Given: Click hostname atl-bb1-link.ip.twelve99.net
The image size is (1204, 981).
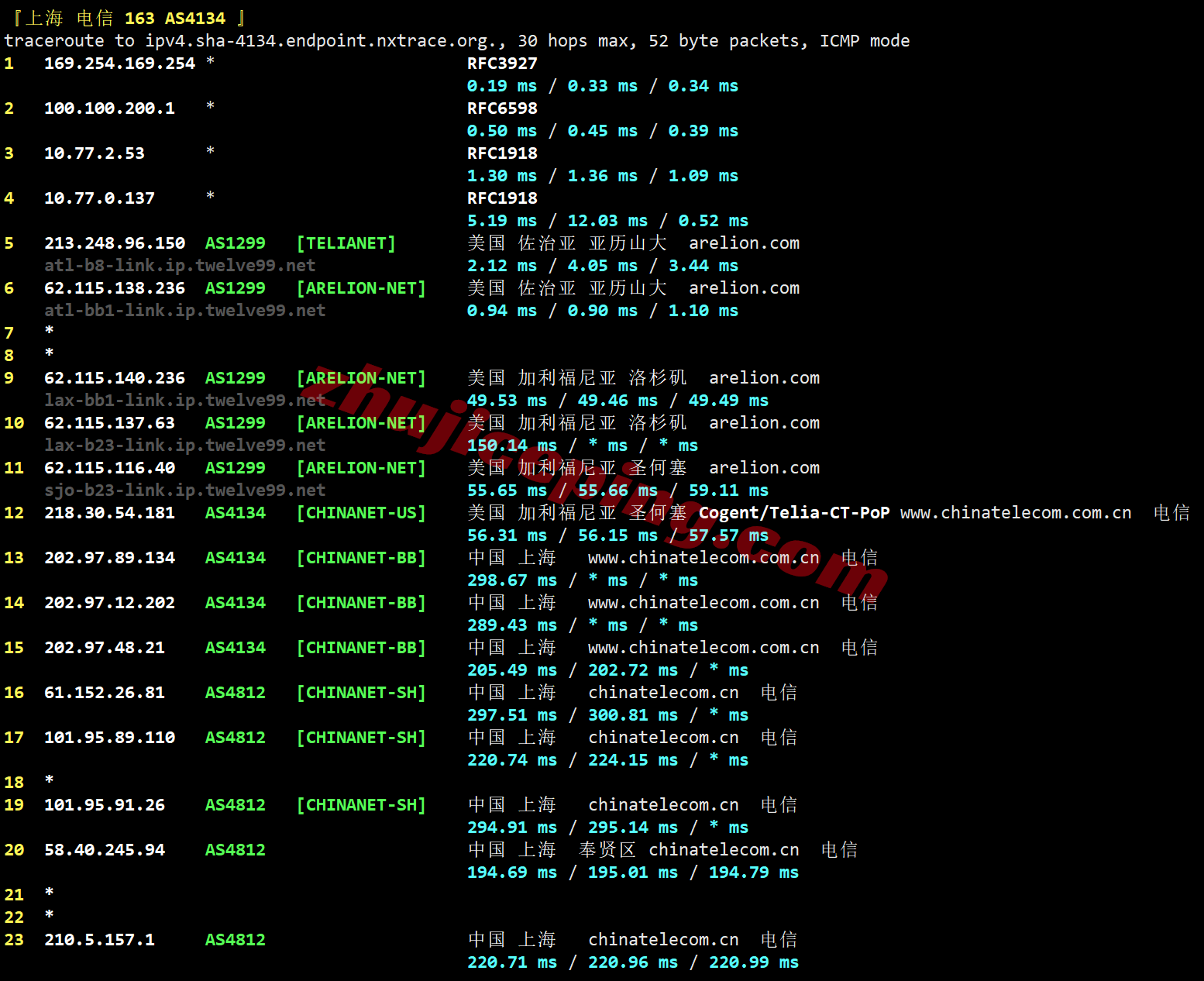Looking at the screenshot, I should click(184, 311).
